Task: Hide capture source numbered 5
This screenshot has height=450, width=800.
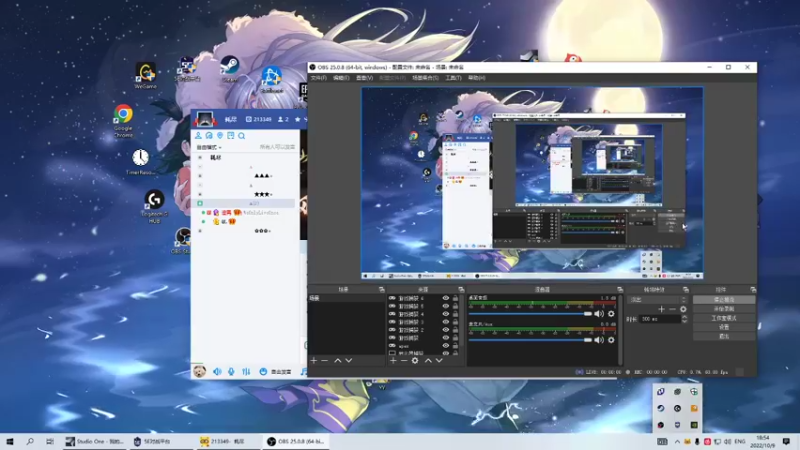Action: click(x=445, y=306)
